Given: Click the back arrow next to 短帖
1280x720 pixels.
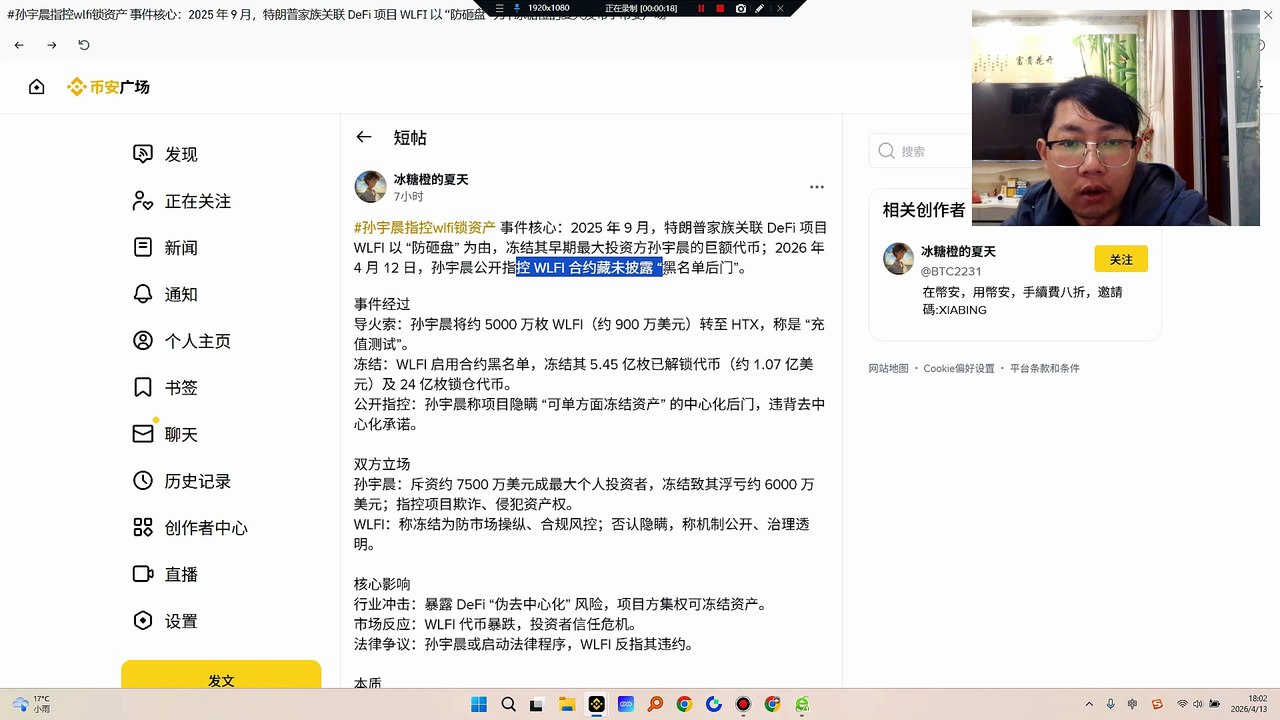Looking at the screenshot, I should 364,137.
